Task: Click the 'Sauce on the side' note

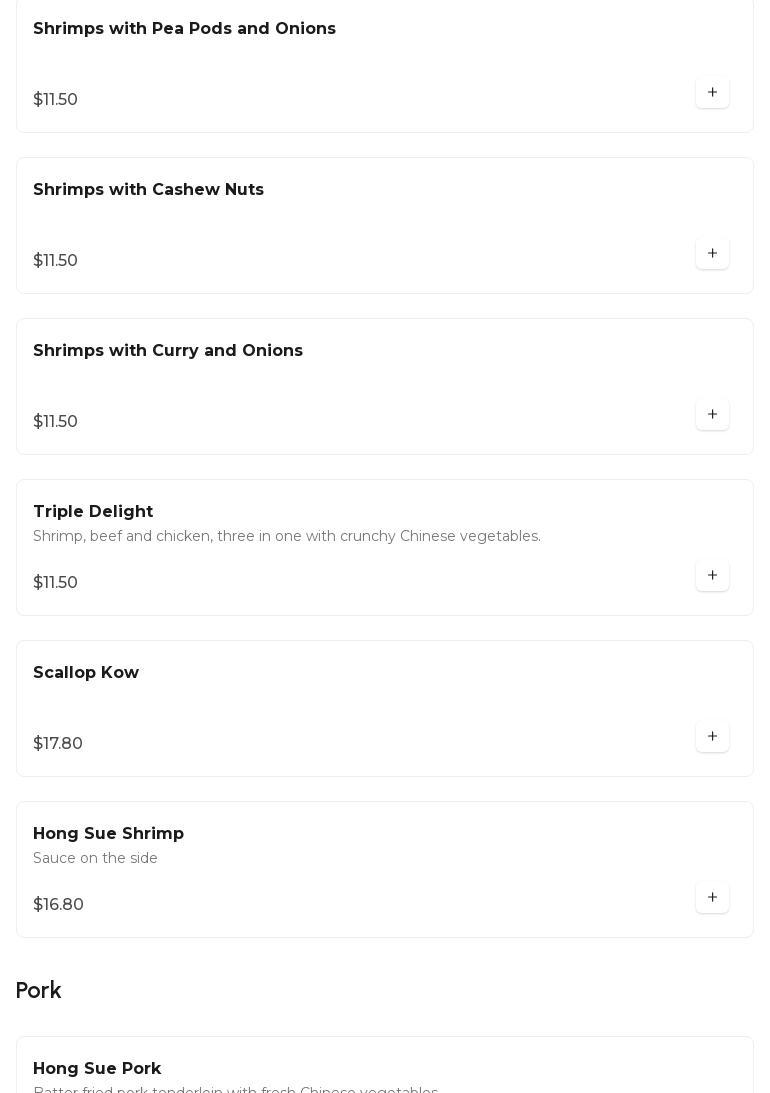Action: [x=95, y=859]
